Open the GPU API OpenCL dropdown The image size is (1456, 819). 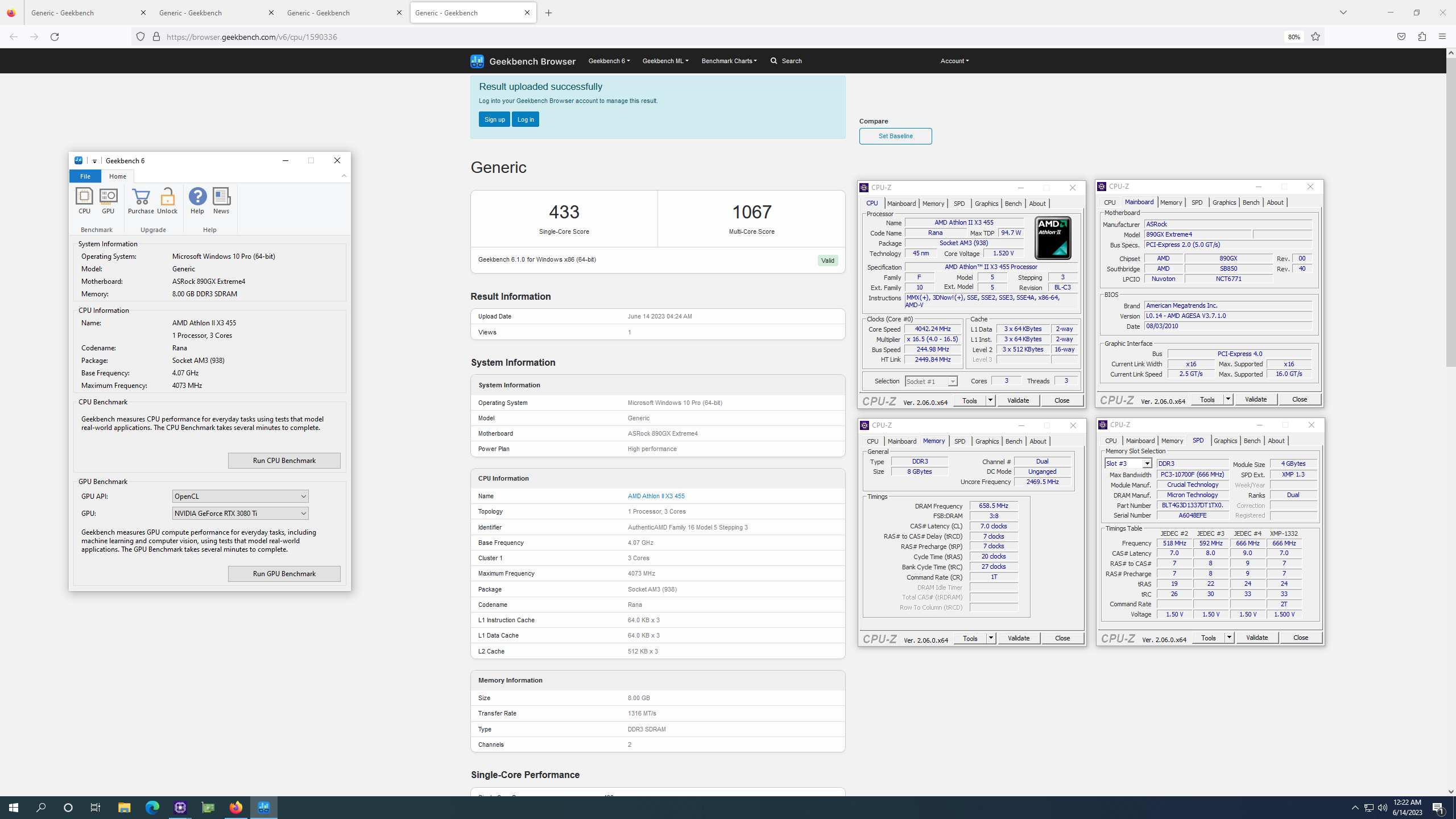coord(240,497)
